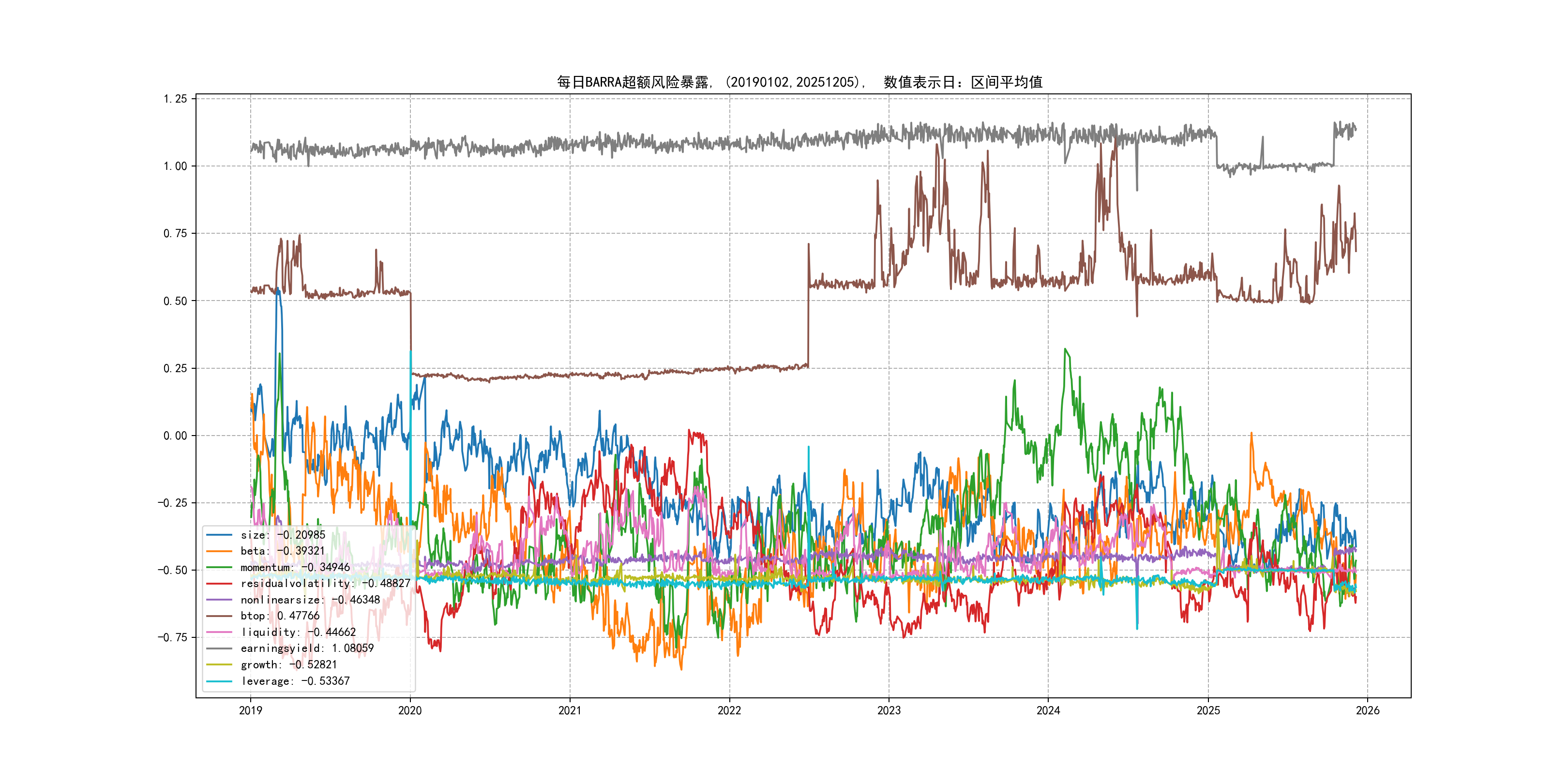Click the orange beta legend line sample
The height and width of the screenshot is (784, 1568).
[219, 551]
